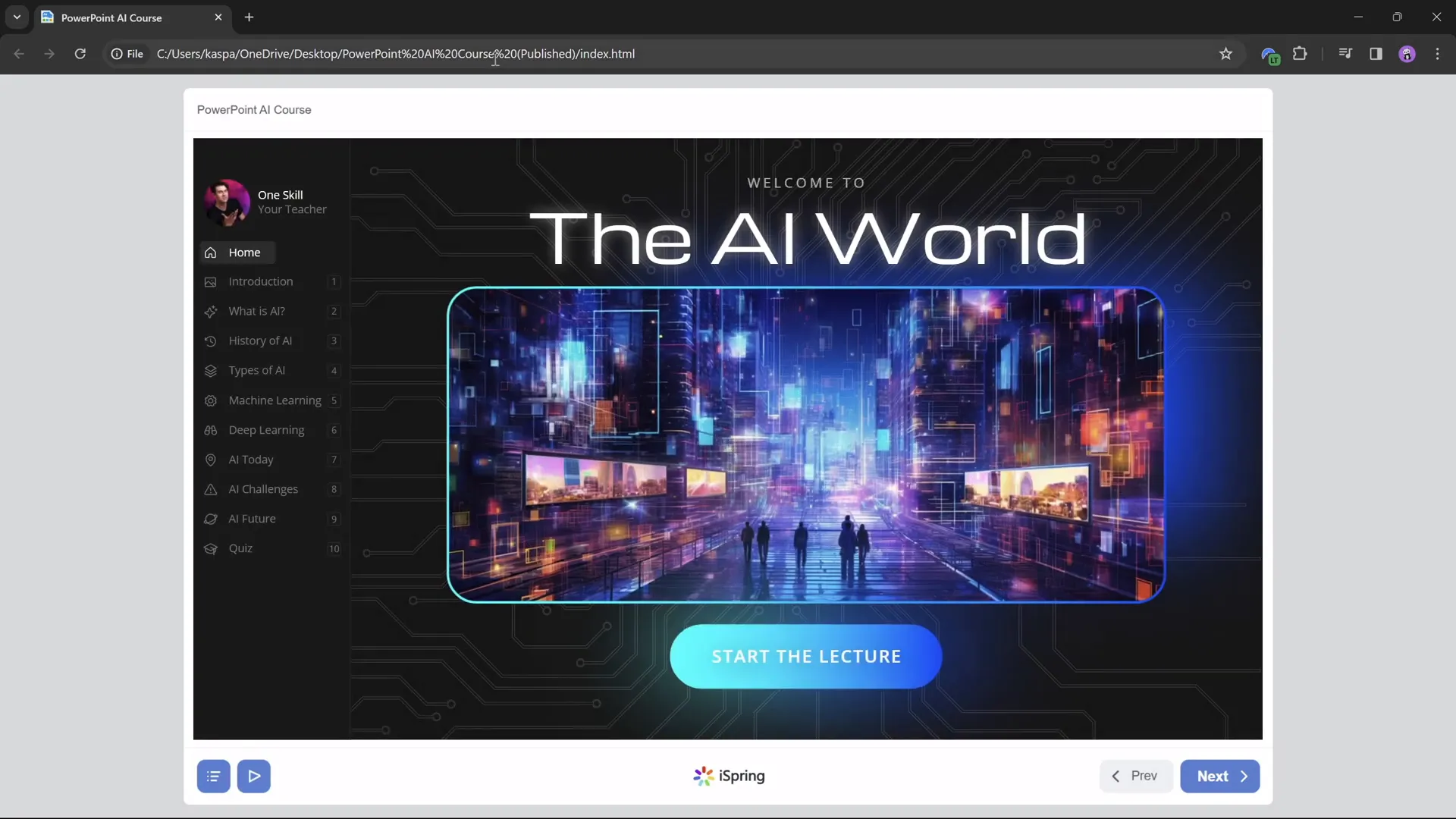Click the One Skill teacher avatar
This screenshot has width=1456, height=819.
point(227,202)
